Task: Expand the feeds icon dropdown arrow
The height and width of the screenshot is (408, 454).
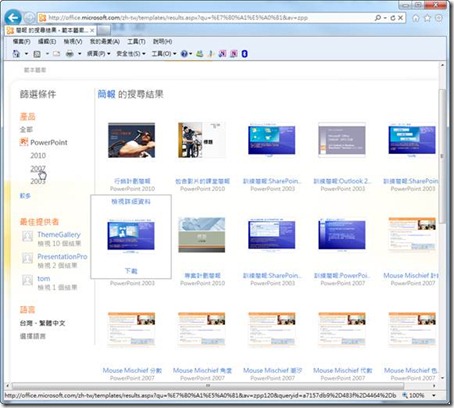Action: (47, 54)
